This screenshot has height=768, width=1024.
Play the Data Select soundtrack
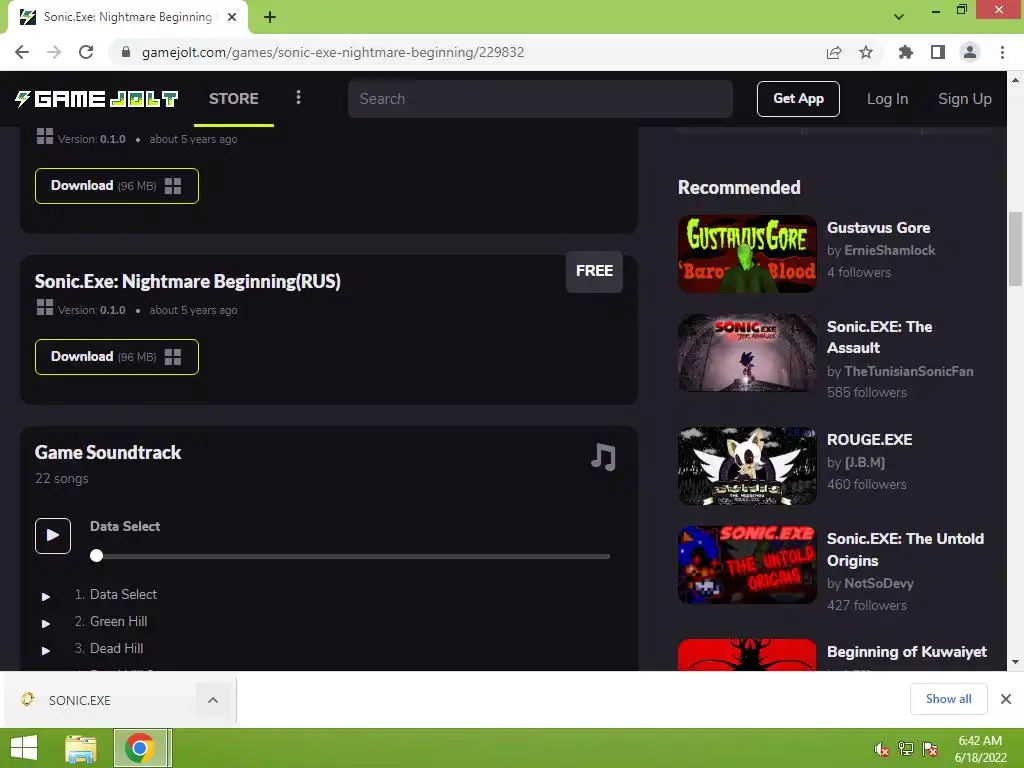(x=53, y=536)
